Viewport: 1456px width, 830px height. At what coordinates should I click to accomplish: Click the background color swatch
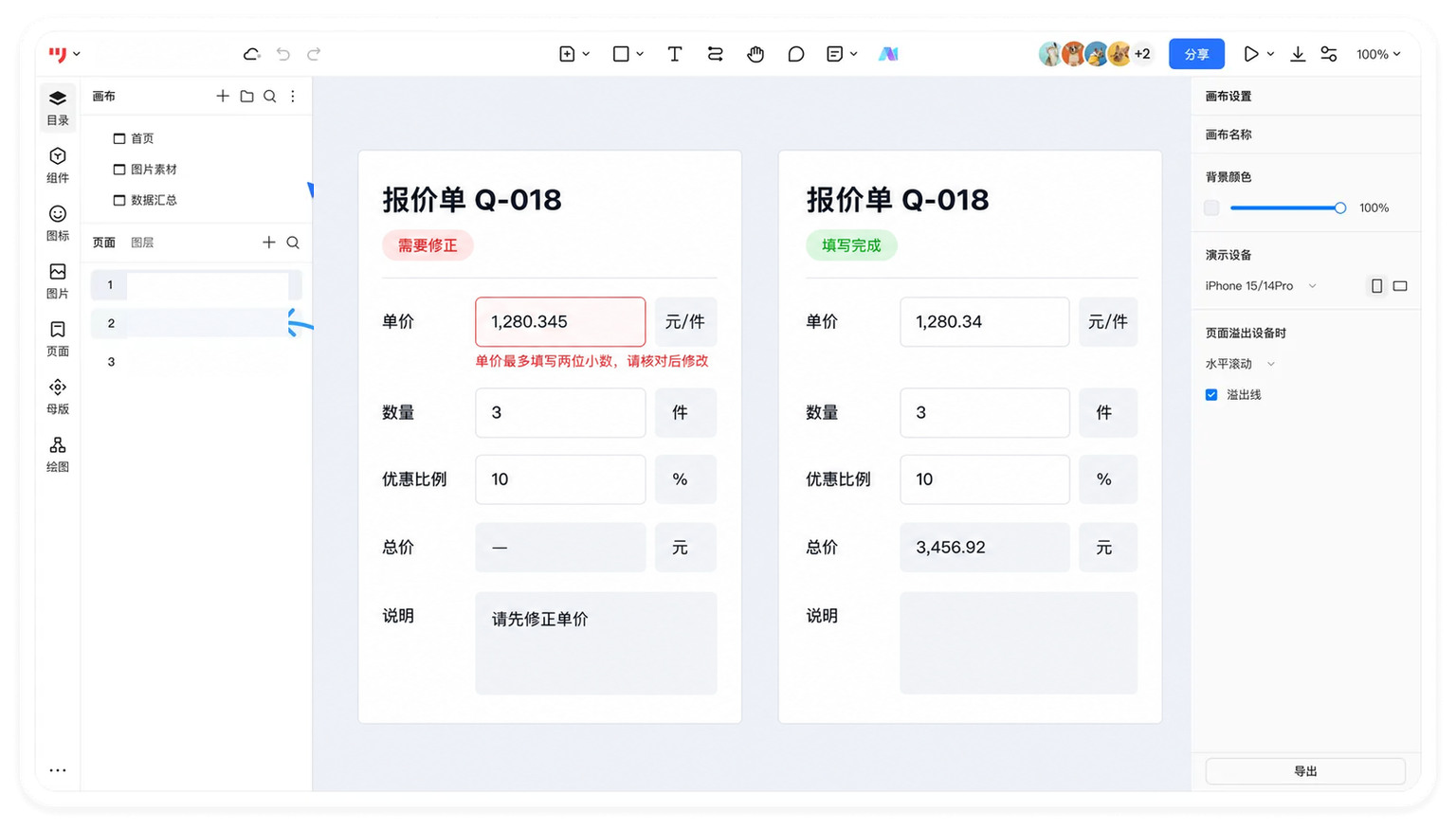tap(1211, 207)
